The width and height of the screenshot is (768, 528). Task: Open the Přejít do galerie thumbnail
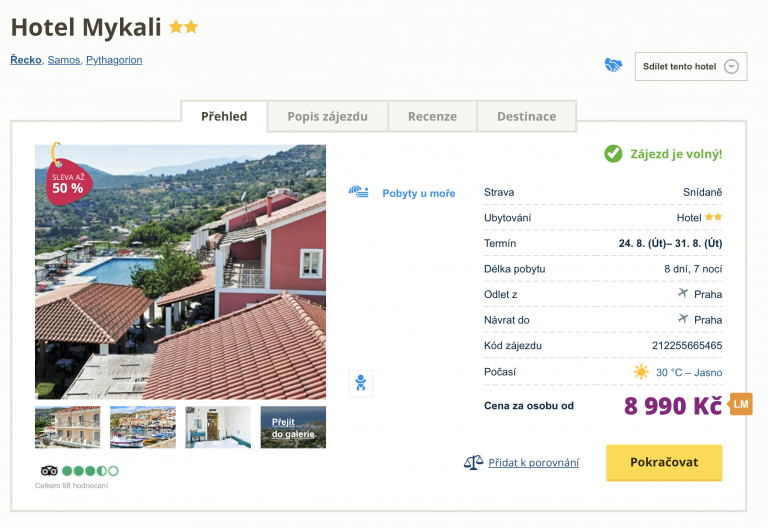tap(293, 427)
